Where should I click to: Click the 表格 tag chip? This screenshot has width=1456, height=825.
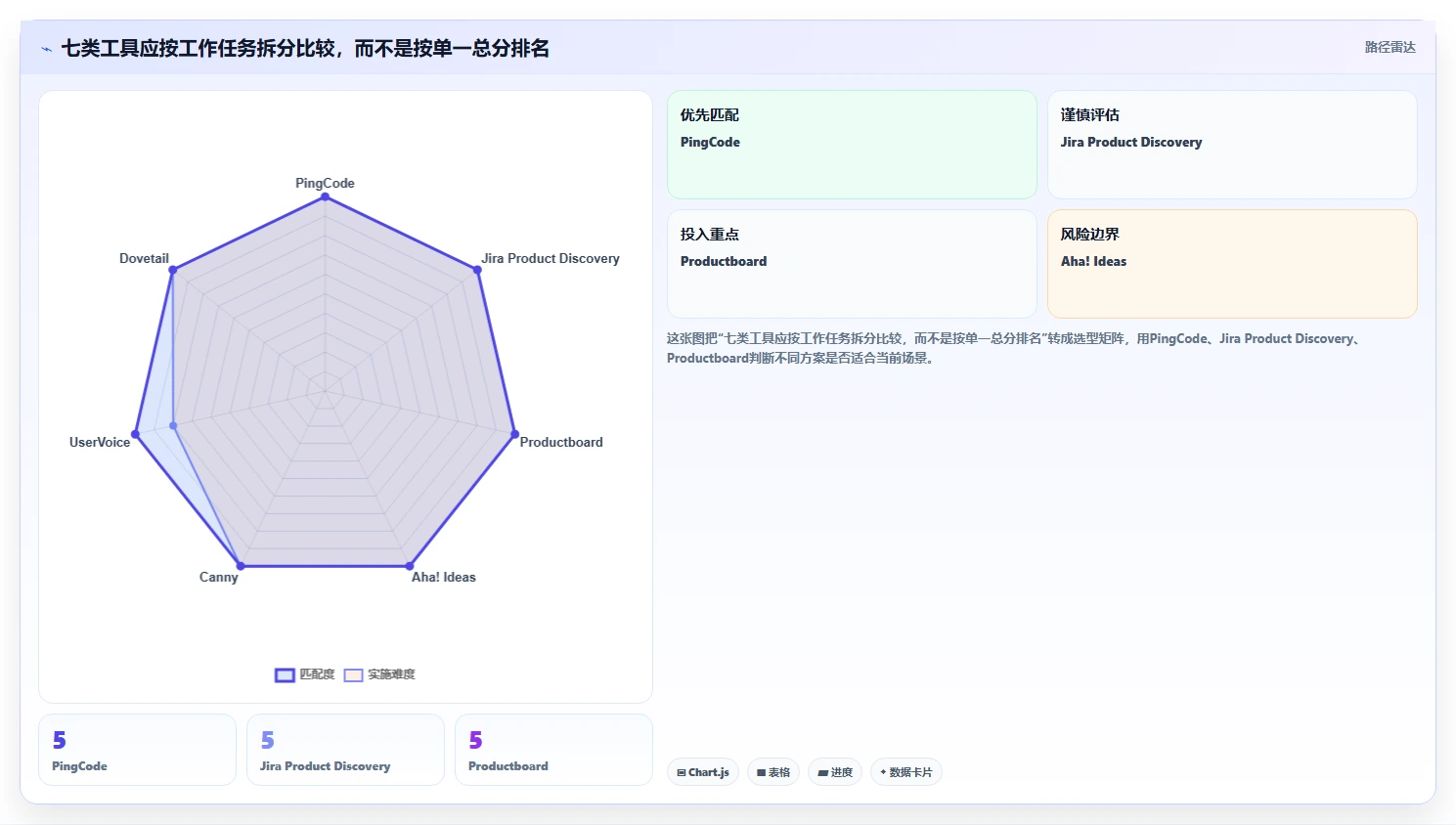(773, 772)
